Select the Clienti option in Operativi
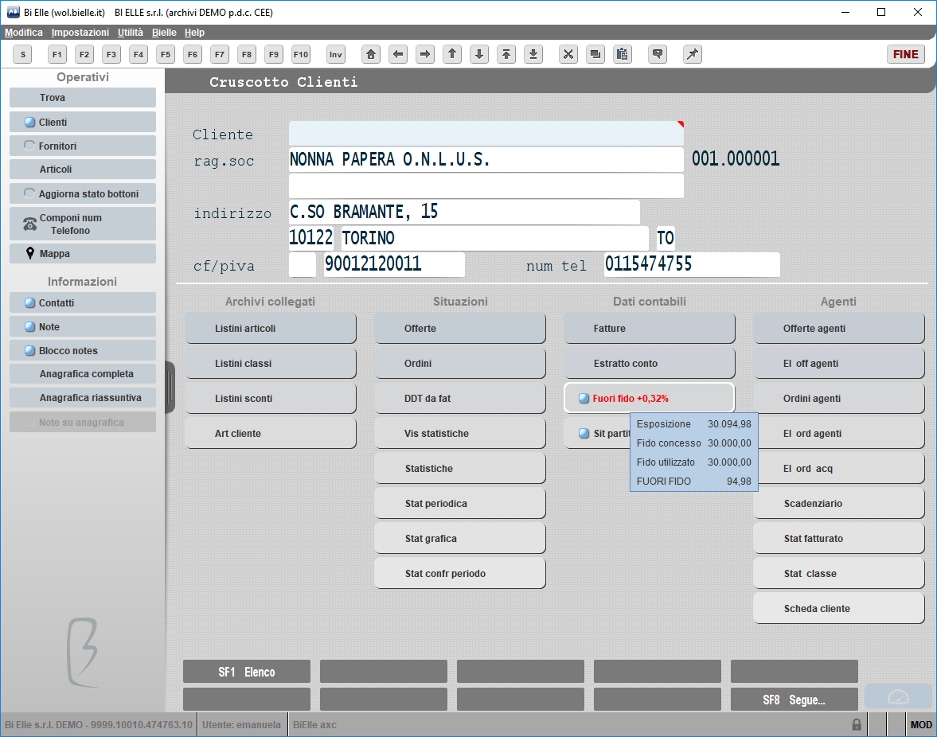Viewport: 937px width, 737px height. click(x=82, y=122)
